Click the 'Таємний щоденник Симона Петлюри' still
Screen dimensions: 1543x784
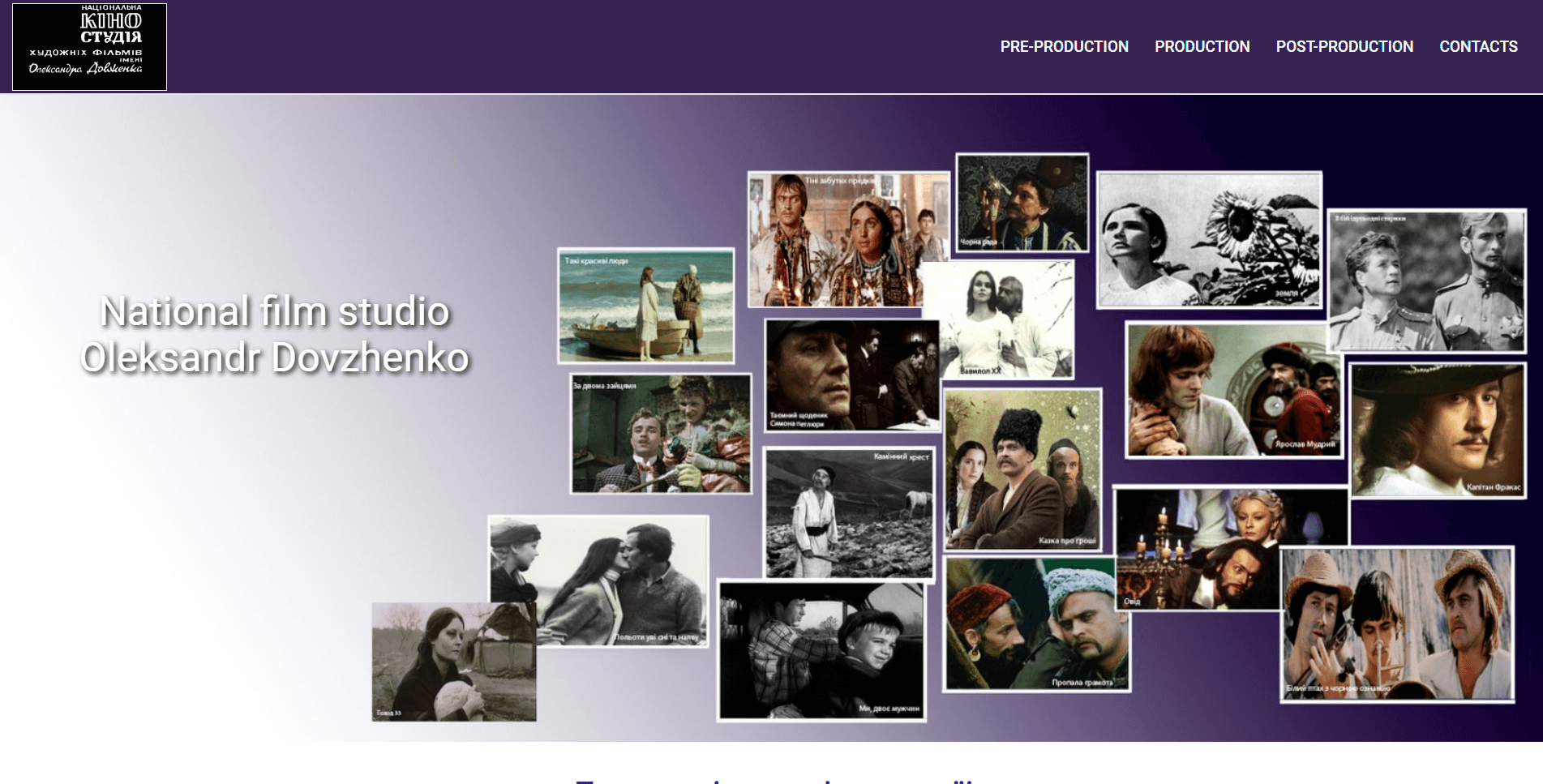pyautogui.click(x=851, y=375)
